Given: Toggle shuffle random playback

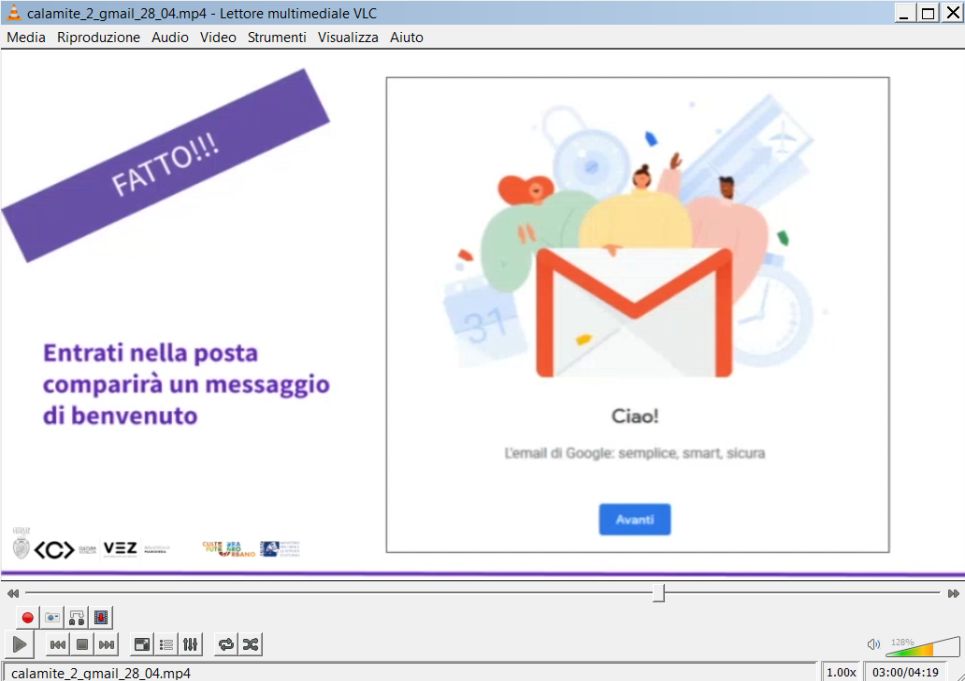Looking at the screenshot, I should 250,645.
